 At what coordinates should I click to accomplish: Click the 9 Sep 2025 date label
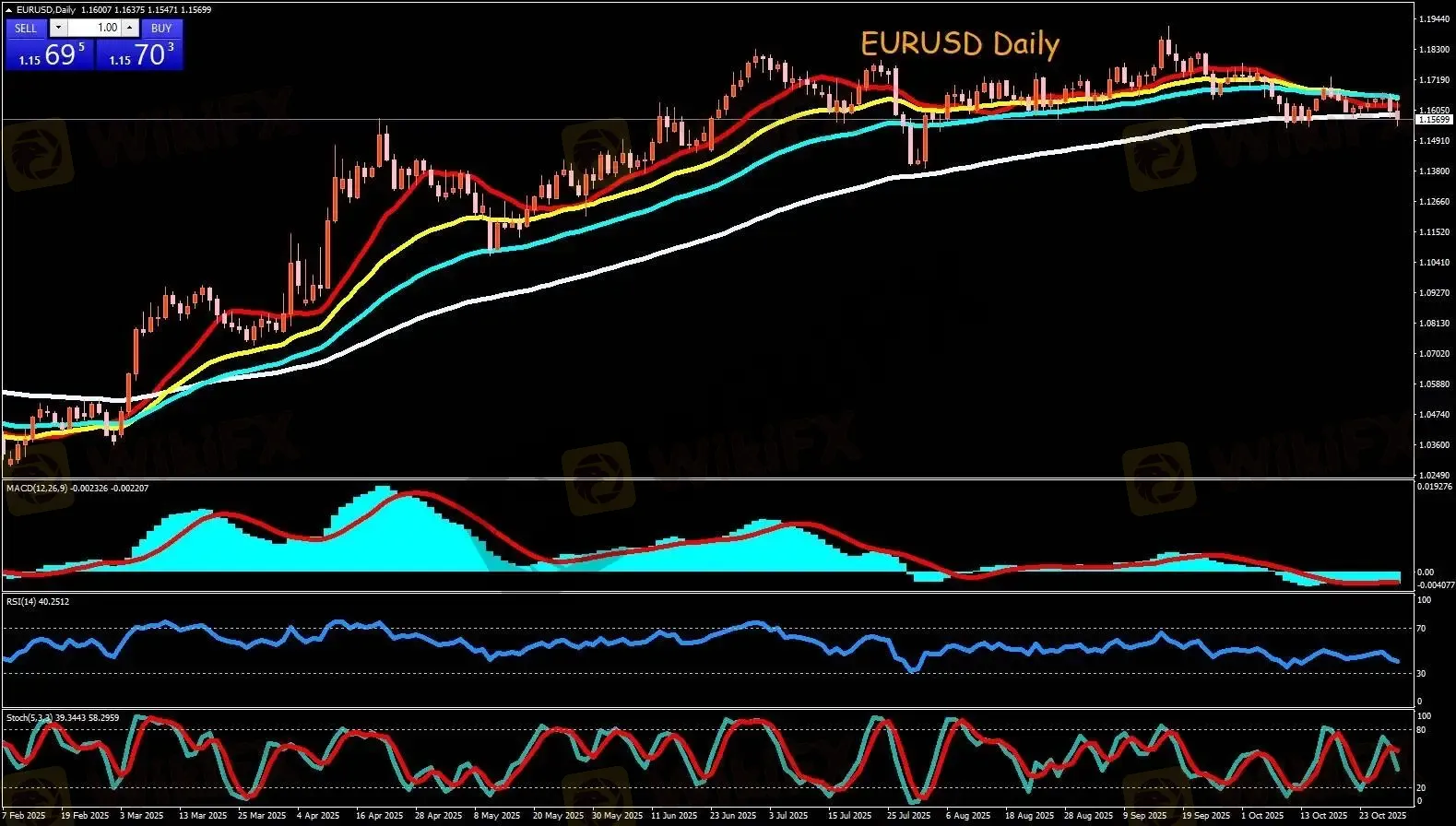[1145, 816]
